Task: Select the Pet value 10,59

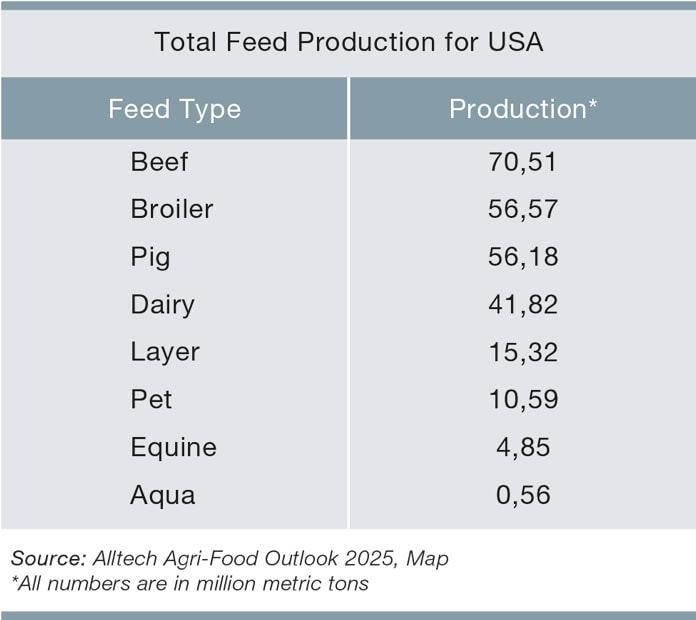Action: [x=522, y=400]
